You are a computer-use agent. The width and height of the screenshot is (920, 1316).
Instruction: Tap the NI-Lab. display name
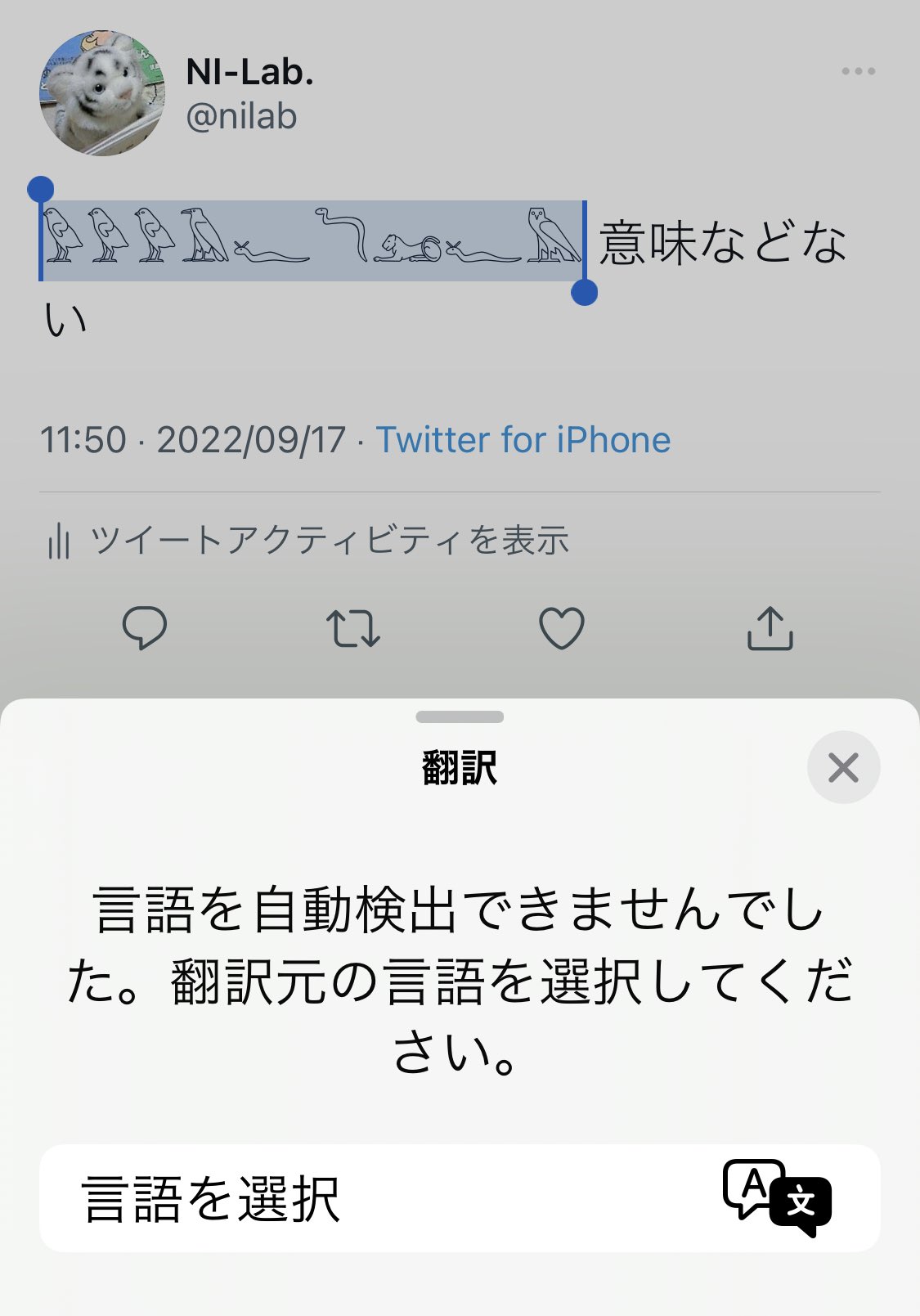[250, 72]
